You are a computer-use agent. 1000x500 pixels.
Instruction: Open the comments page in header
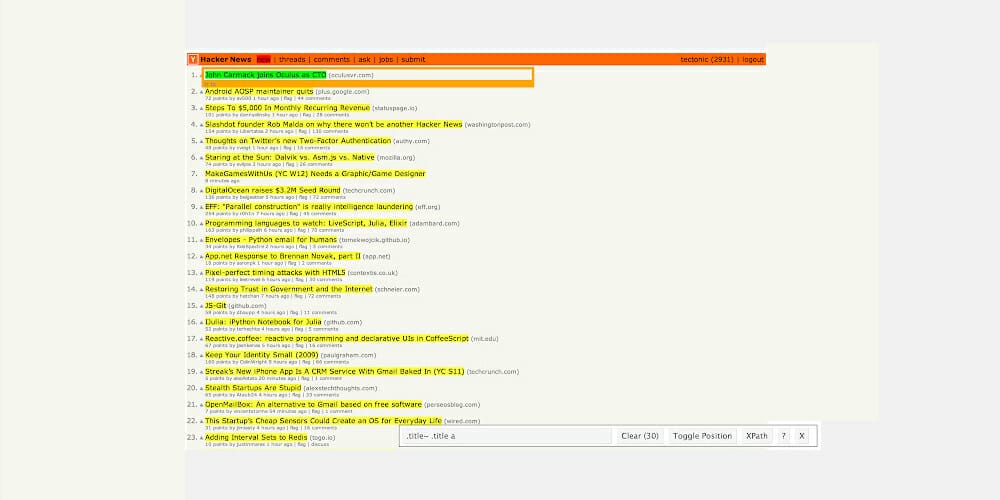(332, 59)
